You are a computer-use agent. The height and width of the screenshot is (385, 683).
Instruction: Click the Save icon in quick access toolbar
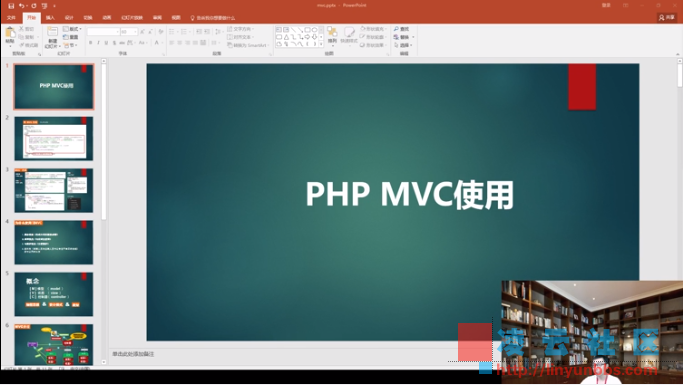pos(11,6)
